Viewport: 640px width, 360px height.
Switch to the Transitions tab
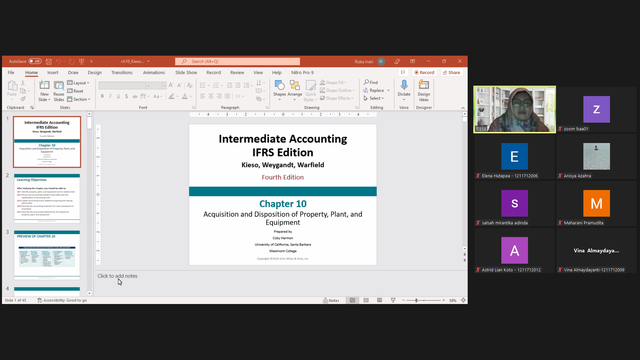click(122, 72)
